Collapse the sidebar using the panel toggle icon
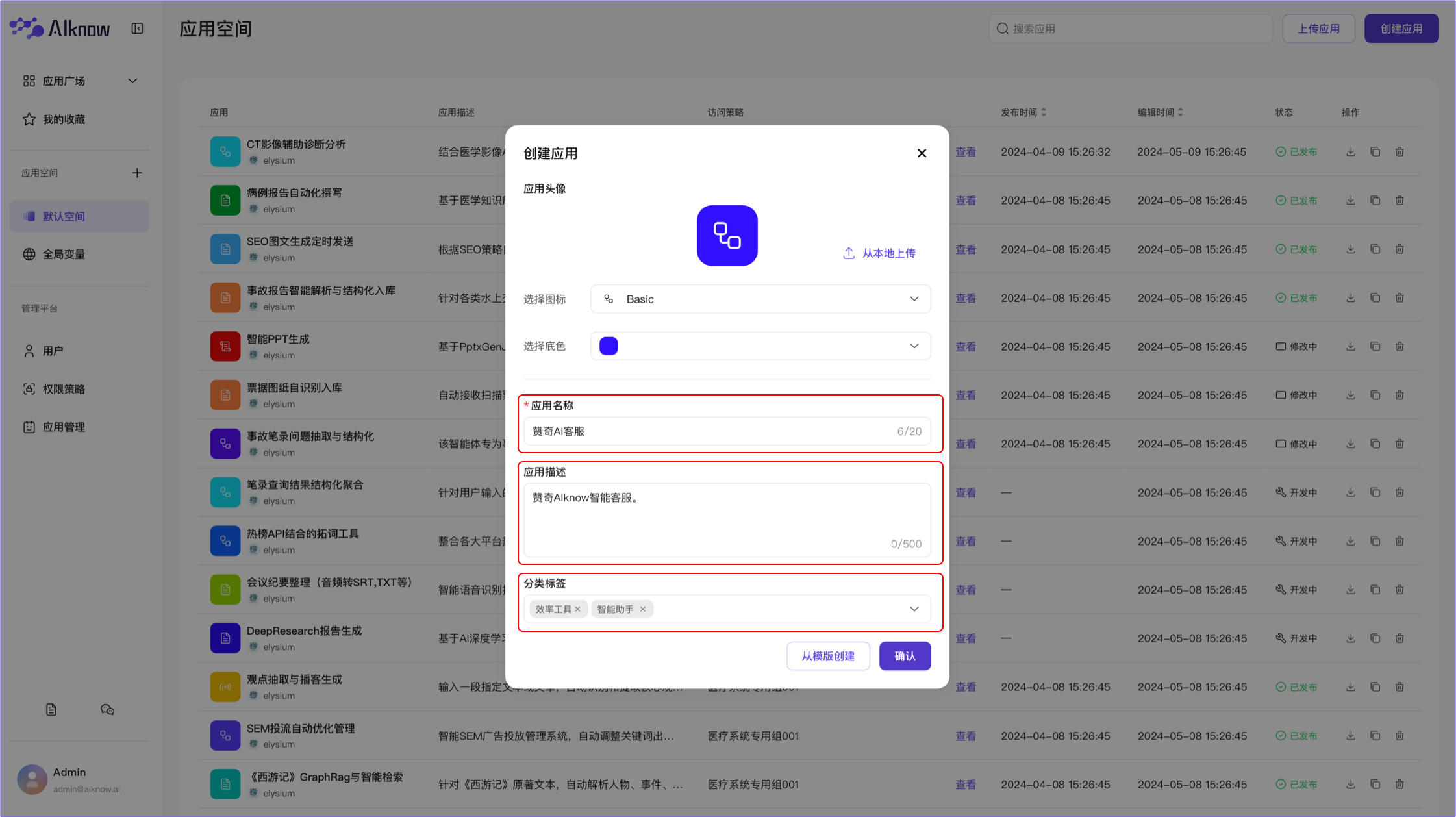 point(137,28)
